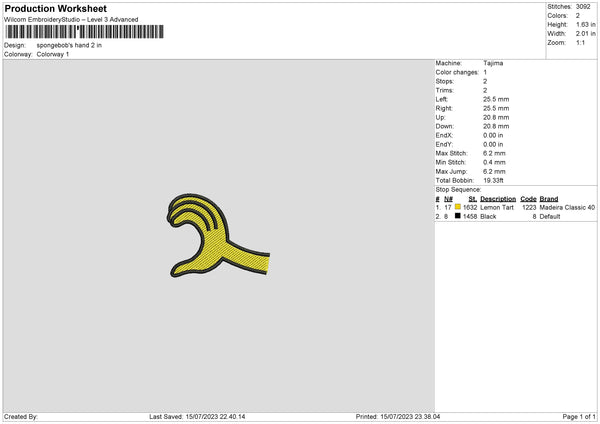Click the Max Stitch value 6.2 mm

pyautogui.click(x=494, y=153)
